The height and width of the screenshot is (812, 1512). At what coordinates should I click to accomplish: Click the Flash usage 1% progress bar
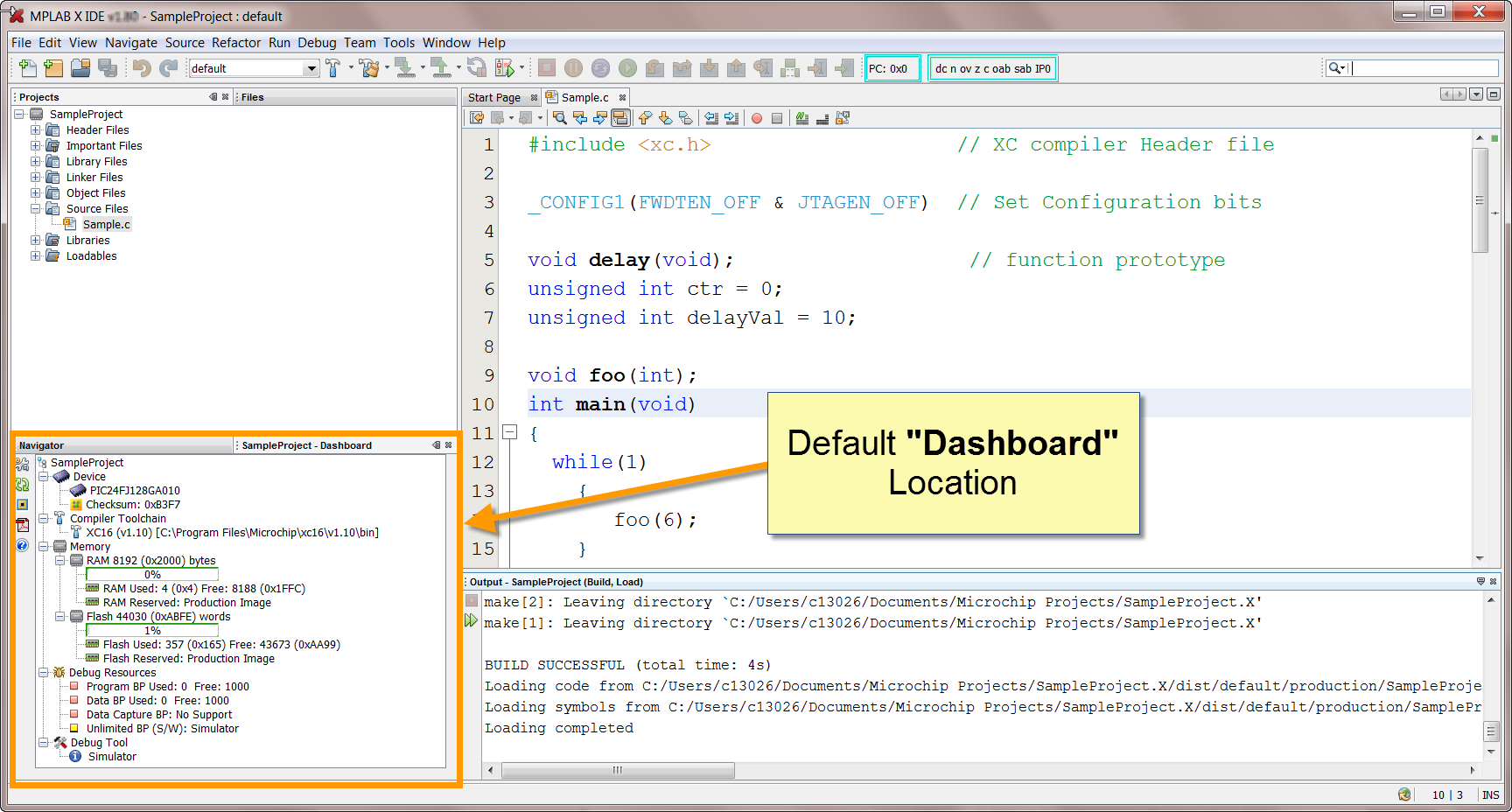(152, 631)
